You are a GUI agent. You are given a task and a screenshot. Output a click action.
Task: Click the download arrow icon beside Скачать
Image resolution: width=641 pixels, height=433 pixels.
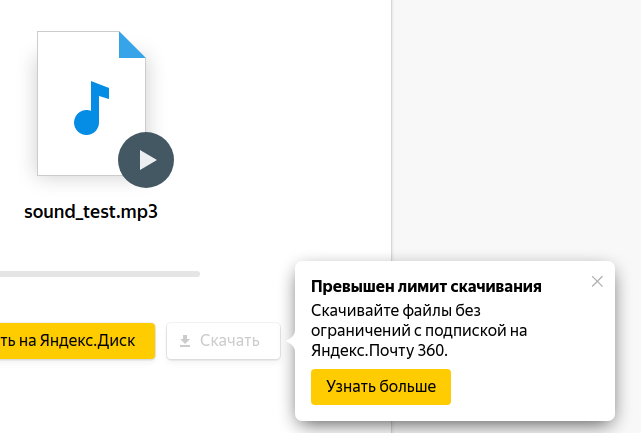pyautogui.click(x=185, y=341)
